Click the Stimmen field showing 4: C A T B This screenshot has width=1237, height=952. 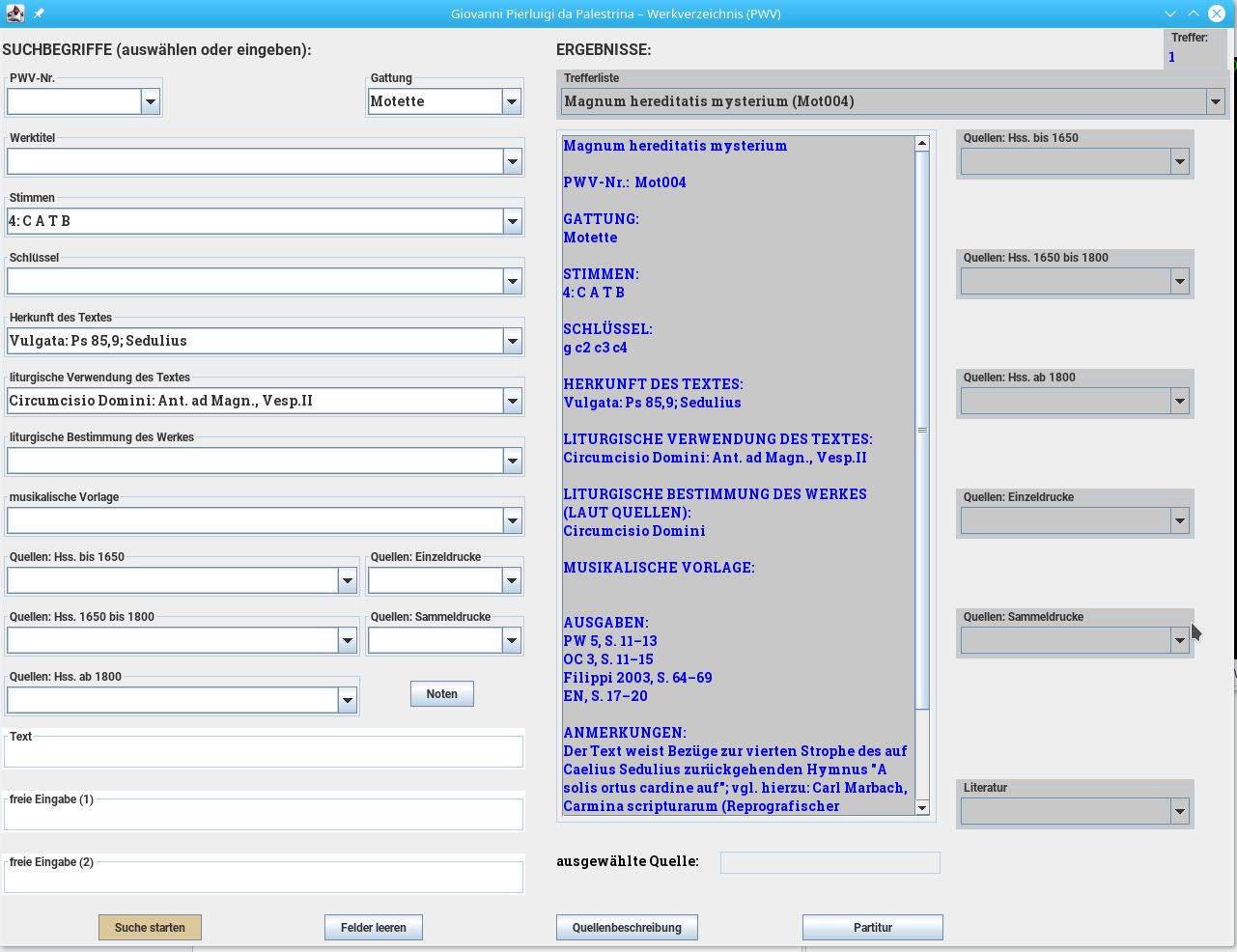[256, 221]
